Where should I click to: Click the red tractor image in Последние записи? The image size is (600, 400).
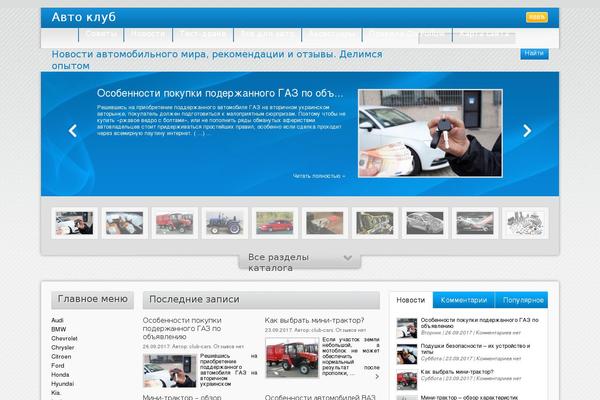tap(292, 358)
